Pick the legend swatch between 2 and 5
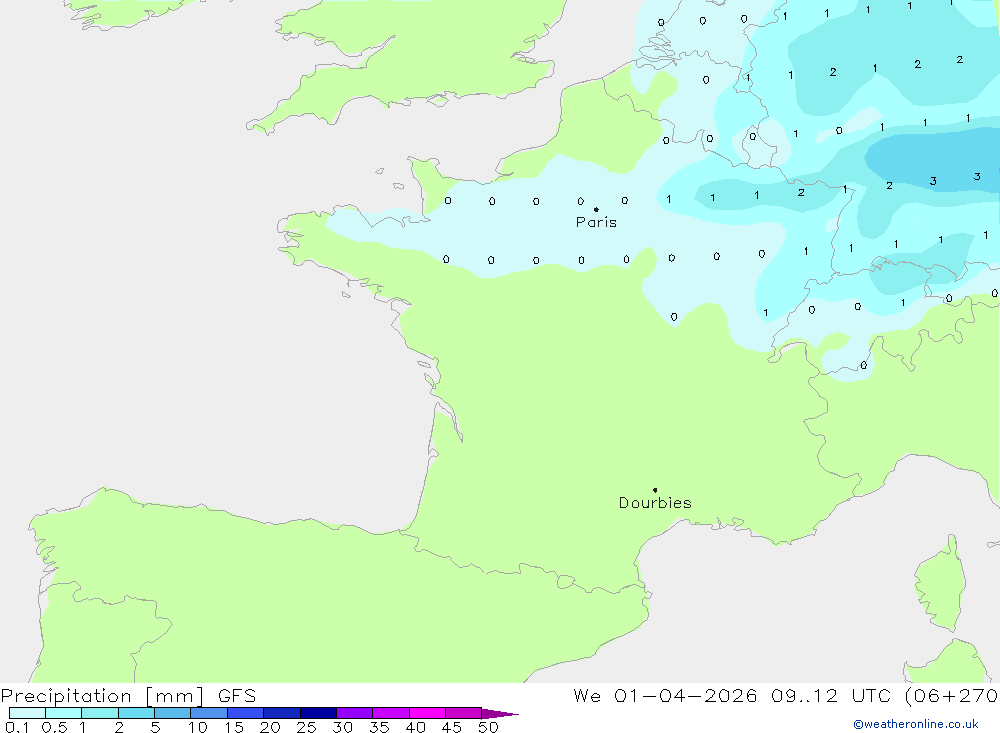 point(136,713)
